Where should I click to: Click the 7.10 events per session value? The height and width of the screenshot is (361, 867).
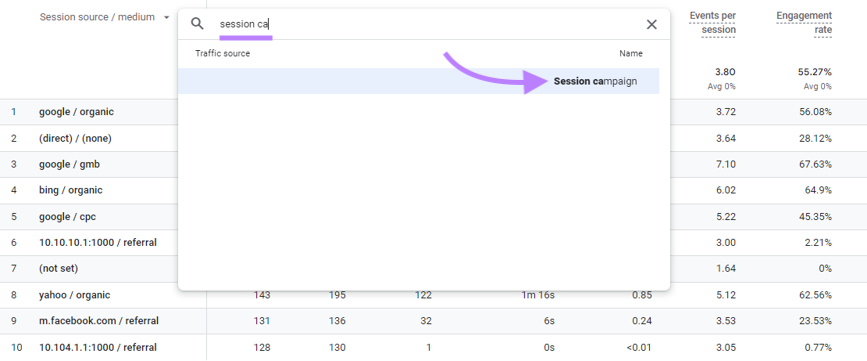[725, 164]
